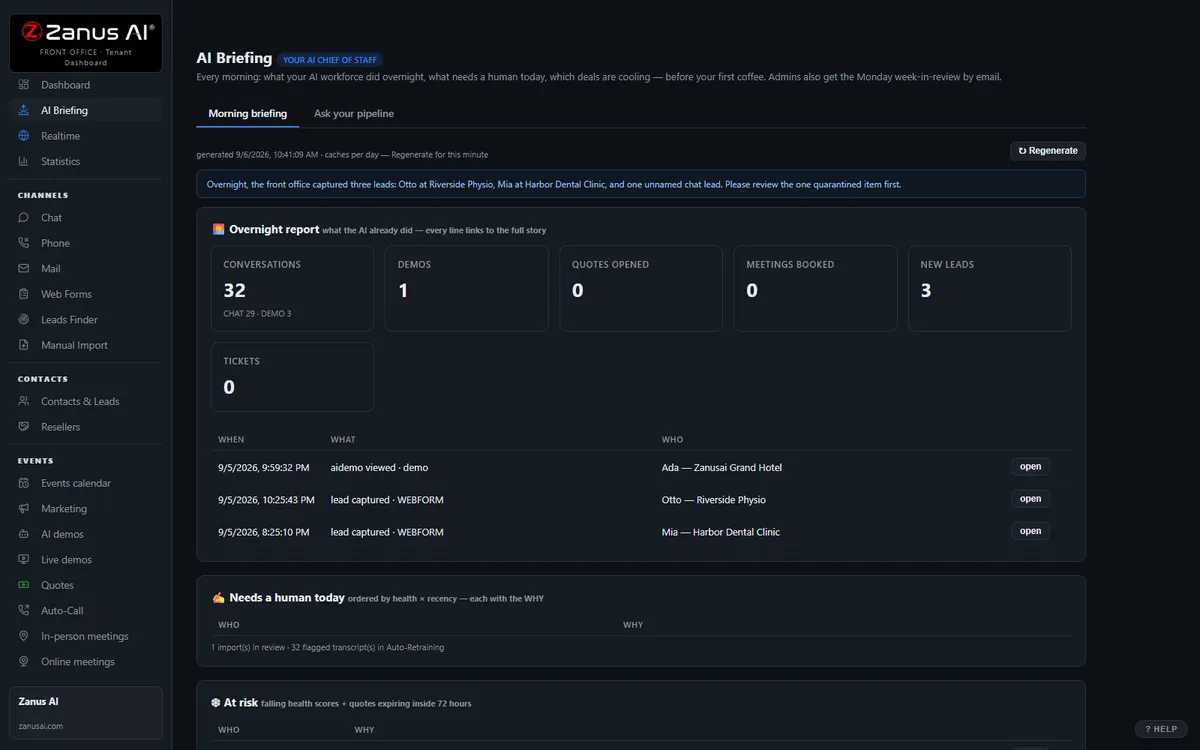
Task: Open the Otto Riverside Physio lead
Action: (1031, 499)
